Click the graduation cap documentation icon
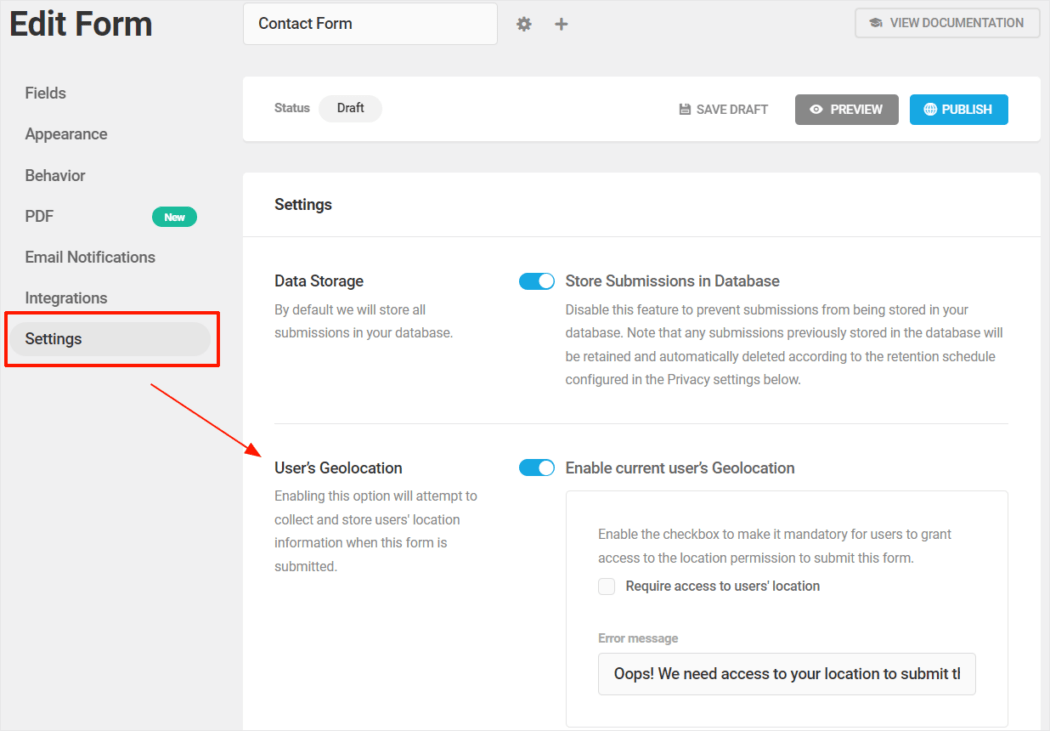 pos(875,23)
